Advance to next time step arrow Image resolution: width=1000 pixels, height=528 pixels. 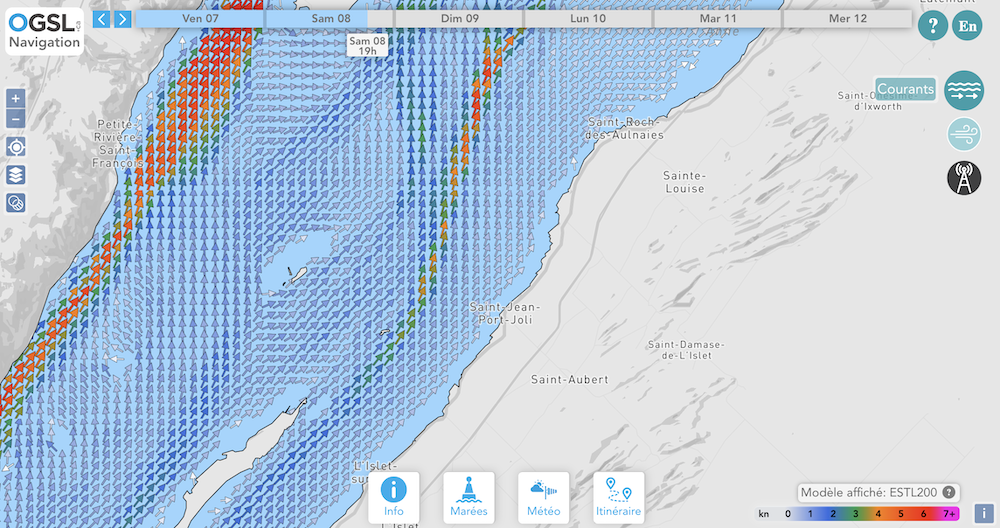pyautogui.click(x=122, y=19)
